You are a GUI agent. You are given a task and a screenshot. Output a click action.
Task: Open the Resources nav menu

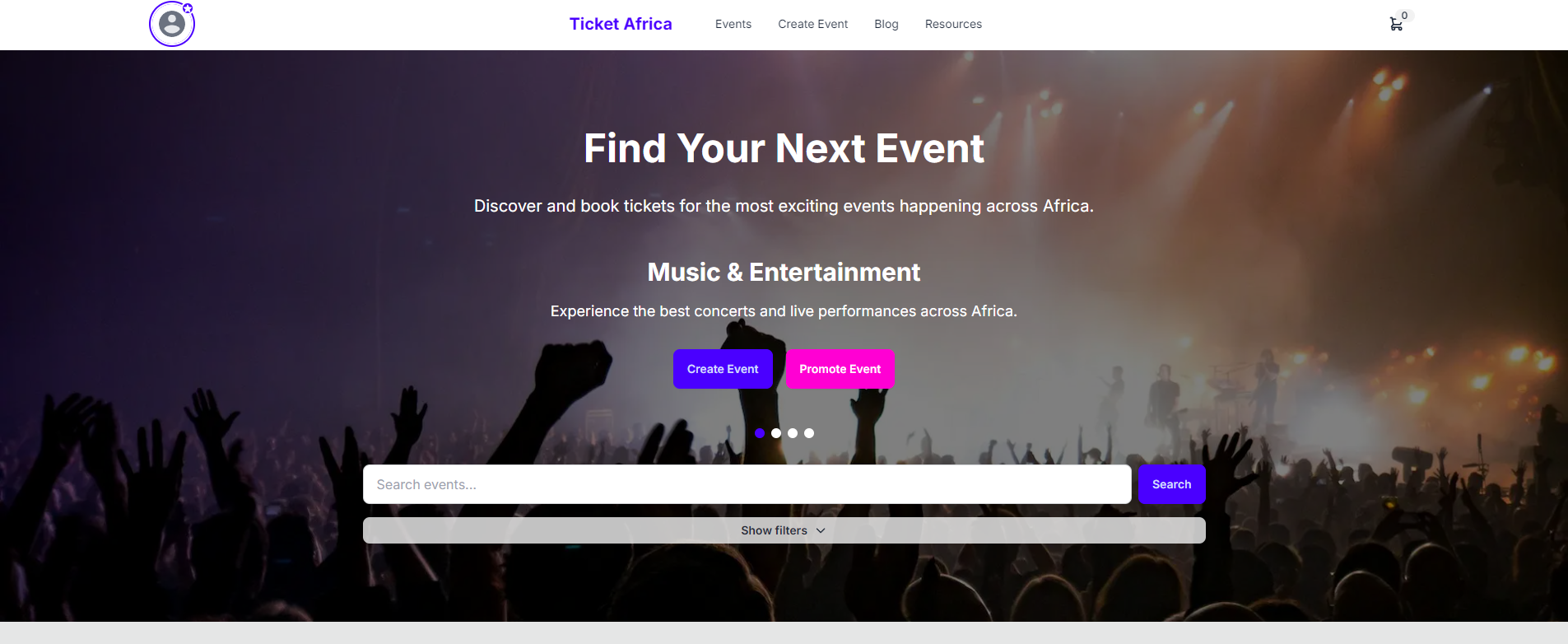[953, 24]
